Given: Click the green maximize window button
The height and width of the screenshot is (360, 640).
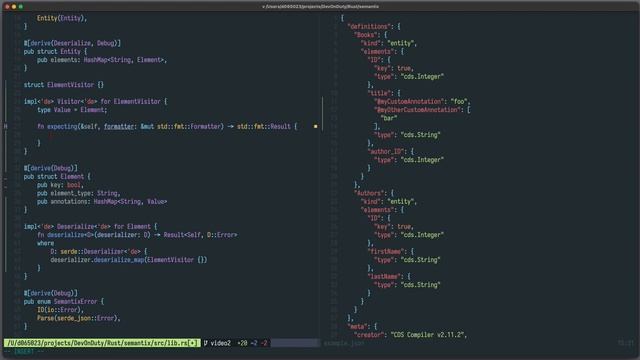Looking at the screenshot, I should tap(21, 7).
